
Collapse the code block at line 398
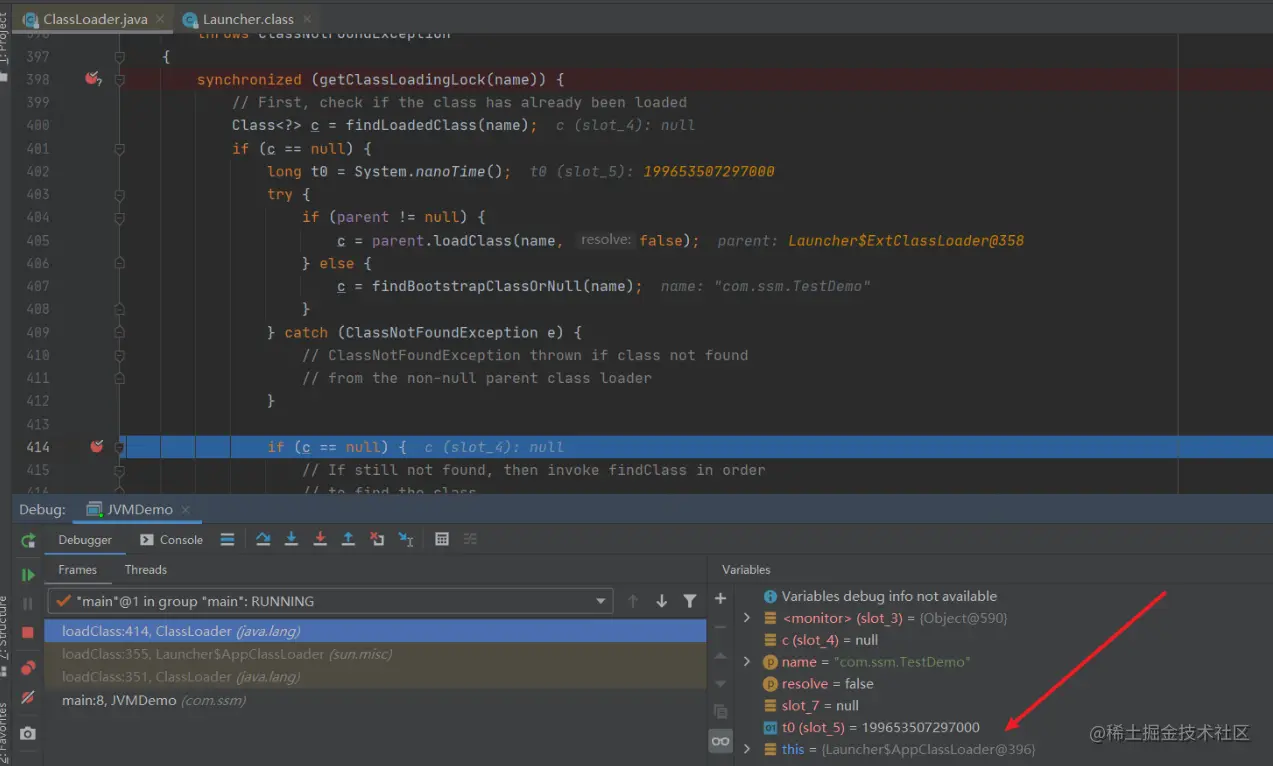tap(119, 79)
